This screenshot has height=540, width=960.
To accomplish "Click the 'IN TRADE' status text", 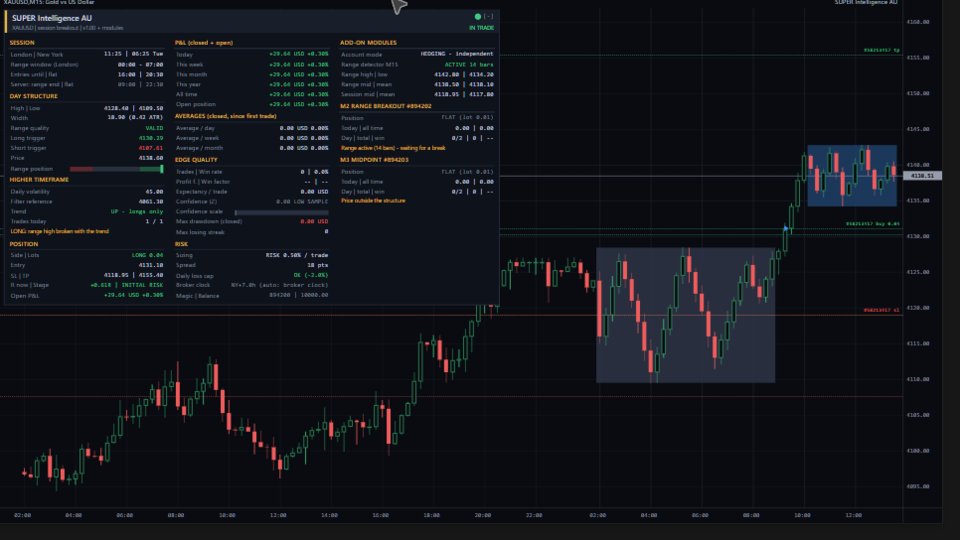I will (x=481, y=28).
